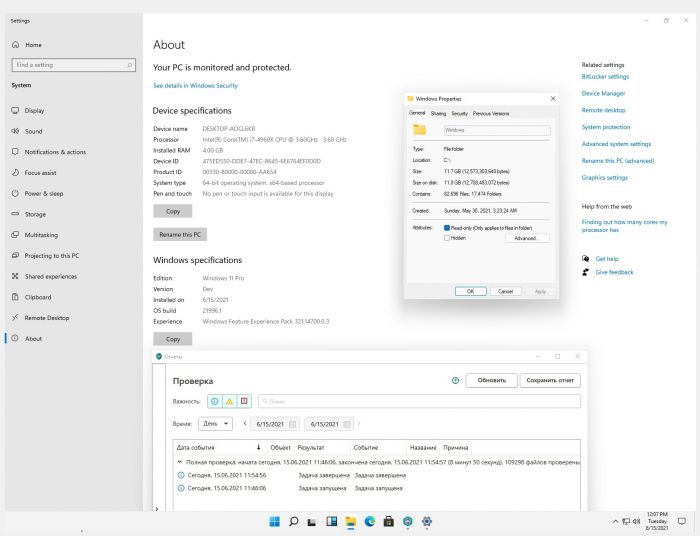Open Sound settings icon in sidebar
This screenshot has height=536, width=700.
(x=15, y=131)
